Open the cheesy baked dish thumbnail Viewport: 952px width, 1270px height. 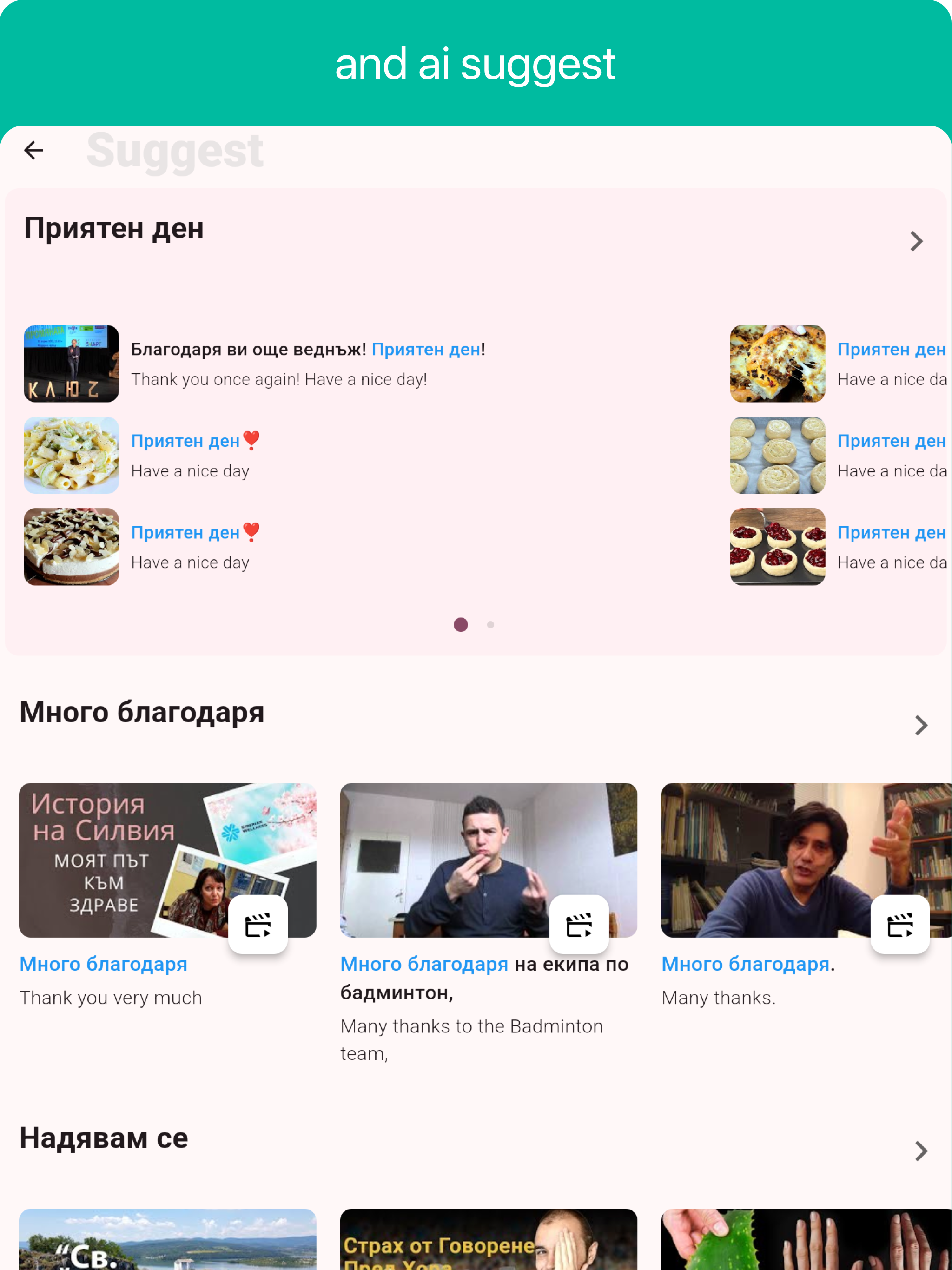coord(777,364)
